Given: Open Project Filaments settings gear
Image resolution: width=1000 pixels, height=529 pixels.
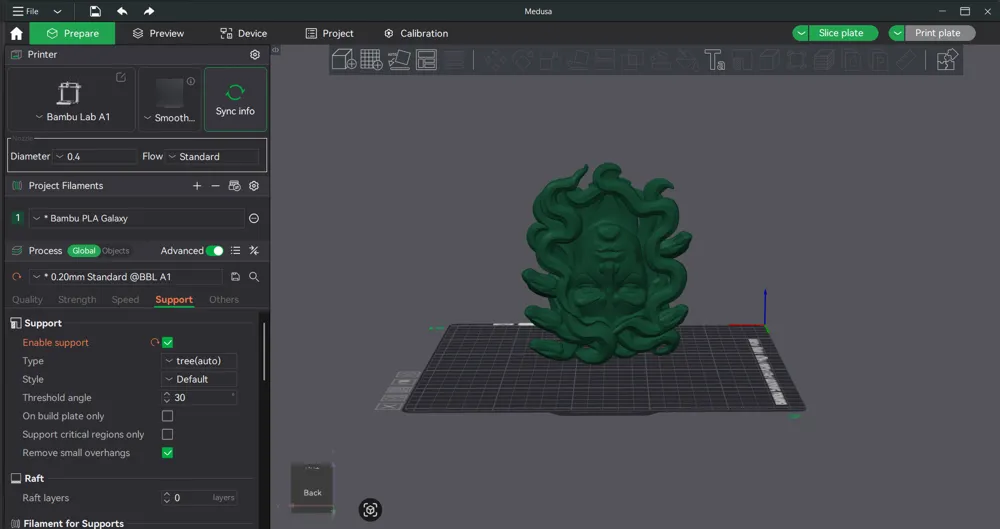Looking at the screenshot, I should click(x=254, y=186).
